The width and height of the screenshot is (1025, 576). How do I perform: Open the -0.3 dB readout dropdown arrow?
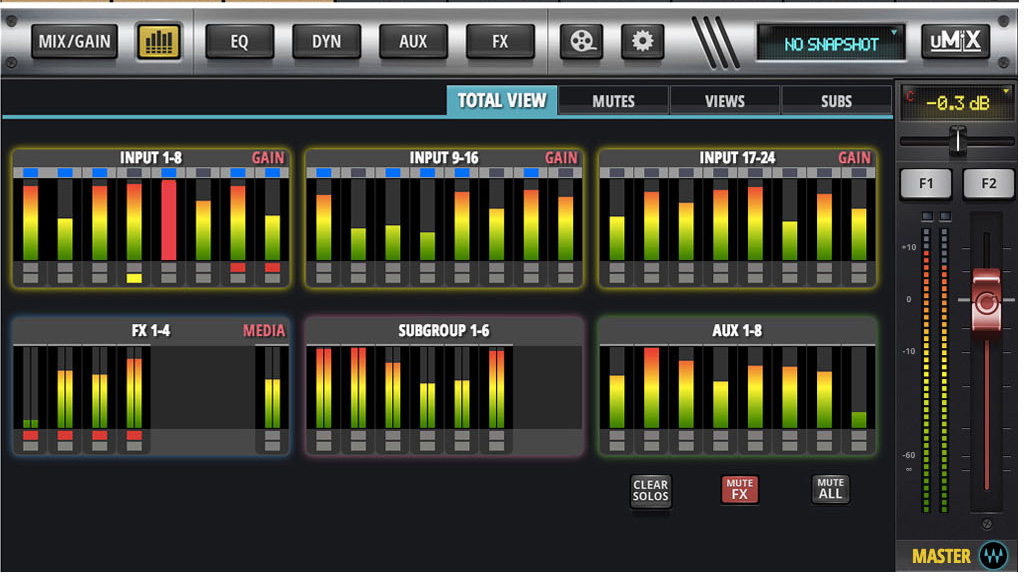pyautogui.click(x=1006, y=92)
